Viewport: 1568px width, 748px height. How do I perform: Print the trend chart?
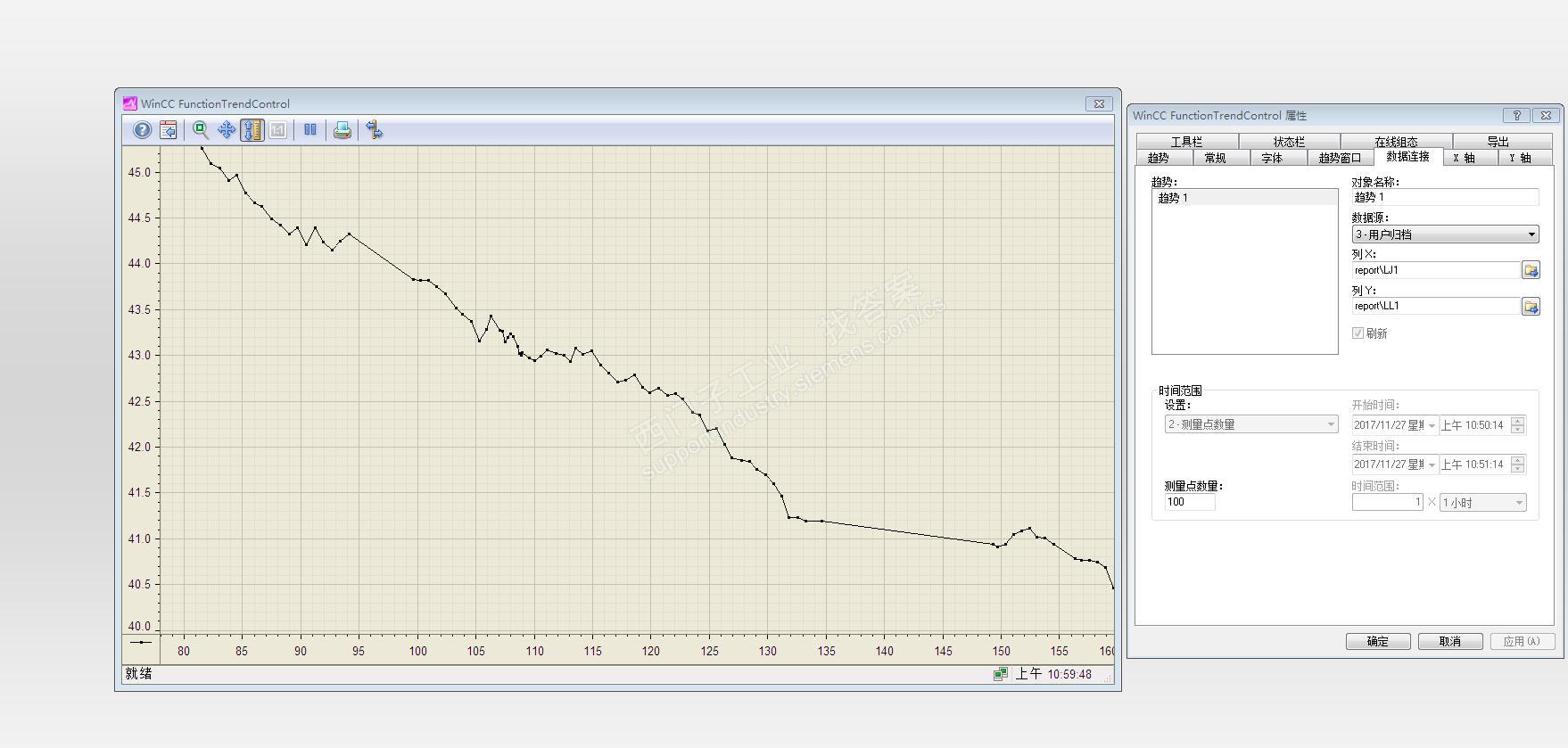pyautogui.click(x=342, y=130)
